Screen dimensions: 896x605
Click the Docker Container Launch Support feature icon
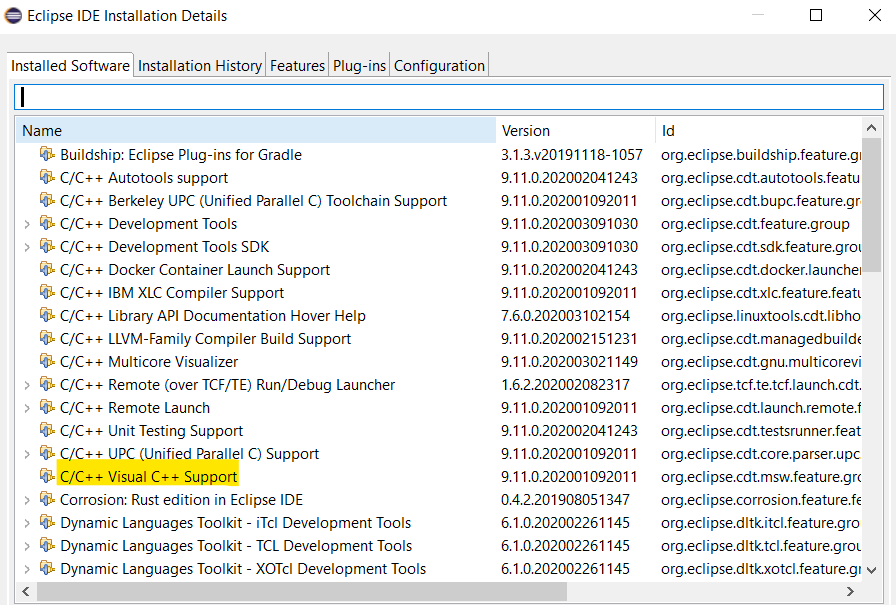point(47,269)
